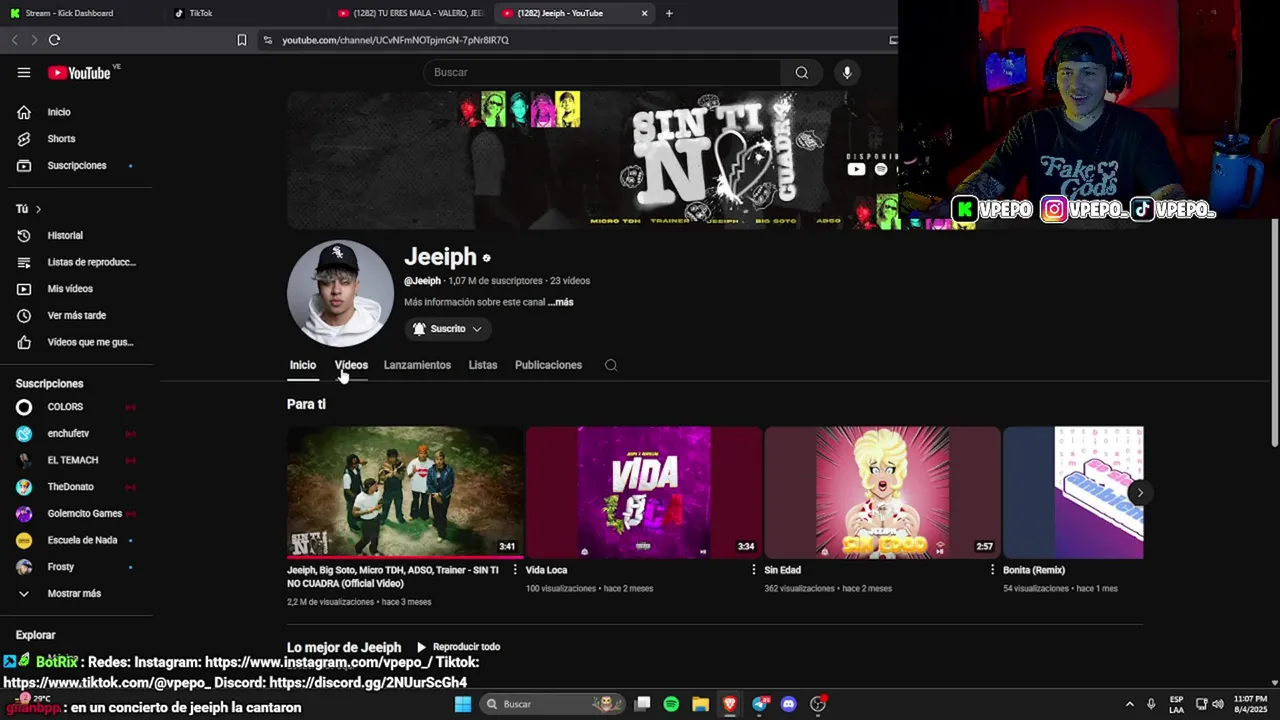
Task: Open Escuela de Nada subscription channel
Action: (80, 540)
